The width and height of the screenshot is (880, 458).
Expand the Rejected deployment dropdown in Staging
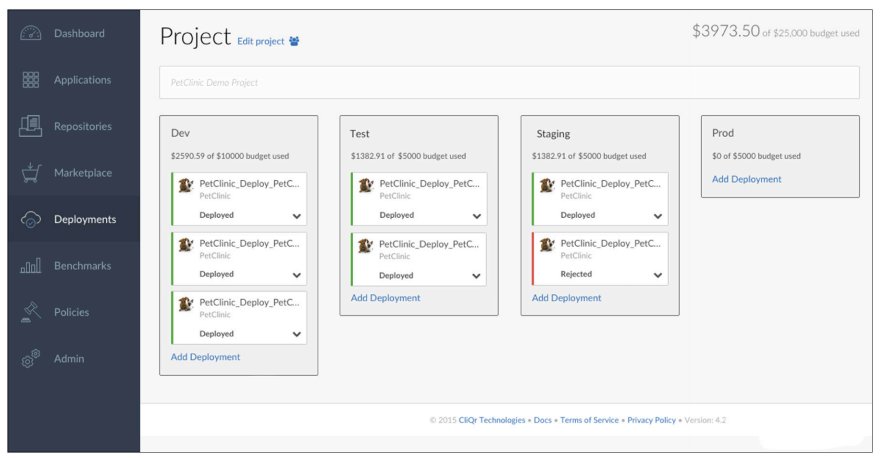point(657,275)
